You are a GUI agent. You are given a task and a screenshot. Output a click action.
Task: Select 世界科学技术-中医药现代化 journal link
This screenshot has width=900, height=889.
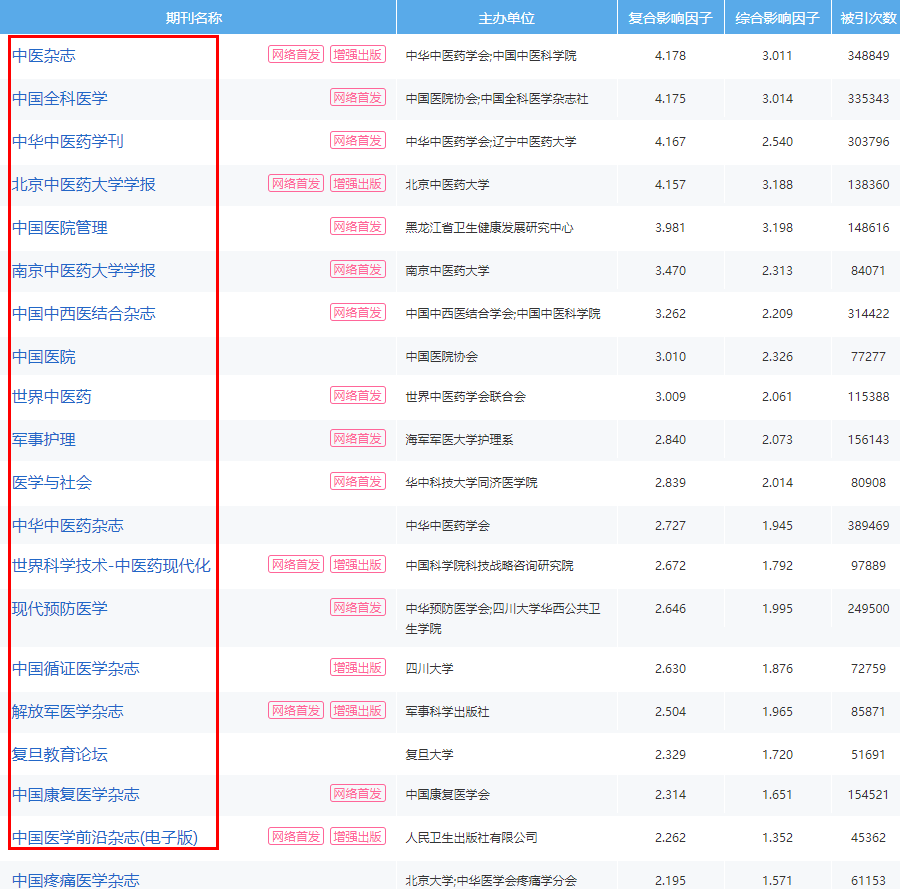pyautogui.click(x=111, y=565)
